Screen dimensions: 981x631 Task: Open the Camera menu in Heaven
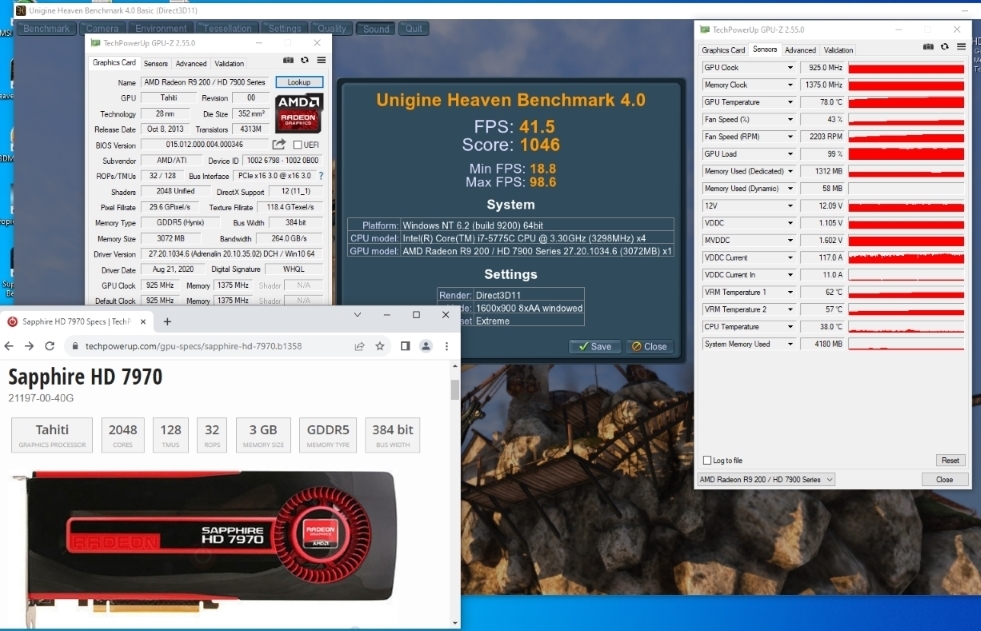click(102, 29)
